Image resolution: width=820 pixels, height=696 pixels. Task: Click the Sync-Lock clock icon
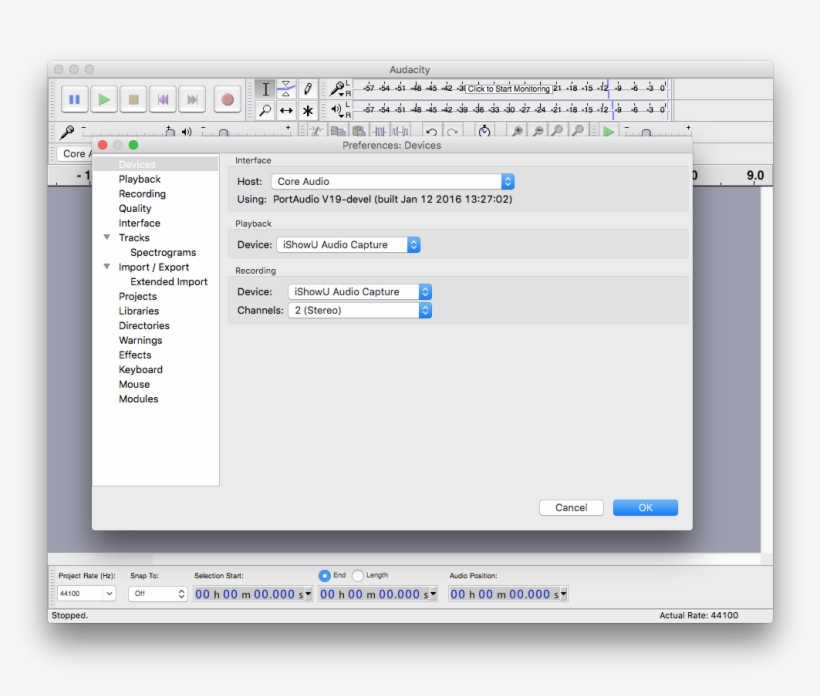click(x=484, y=131)
